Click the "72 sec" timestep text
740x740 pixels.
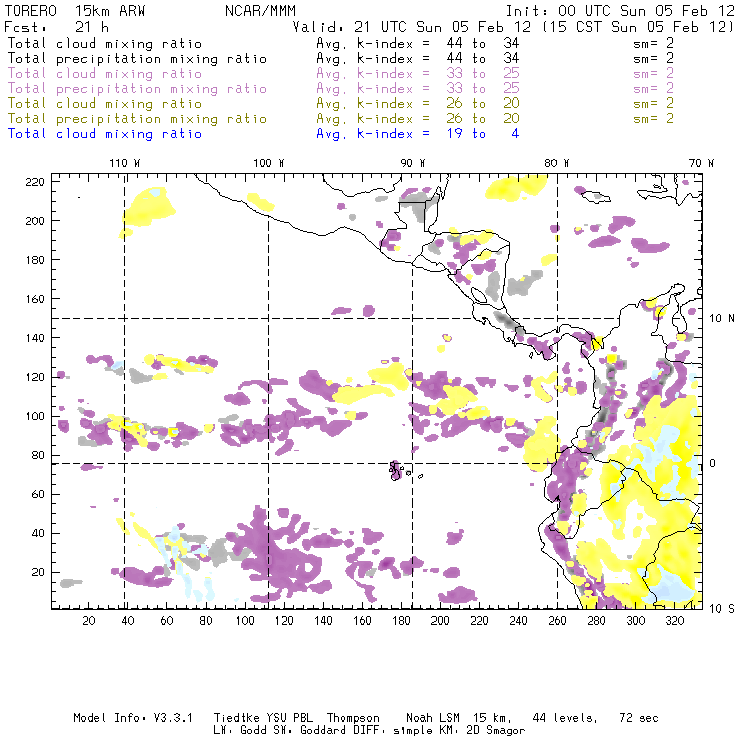tap(639, 718)
